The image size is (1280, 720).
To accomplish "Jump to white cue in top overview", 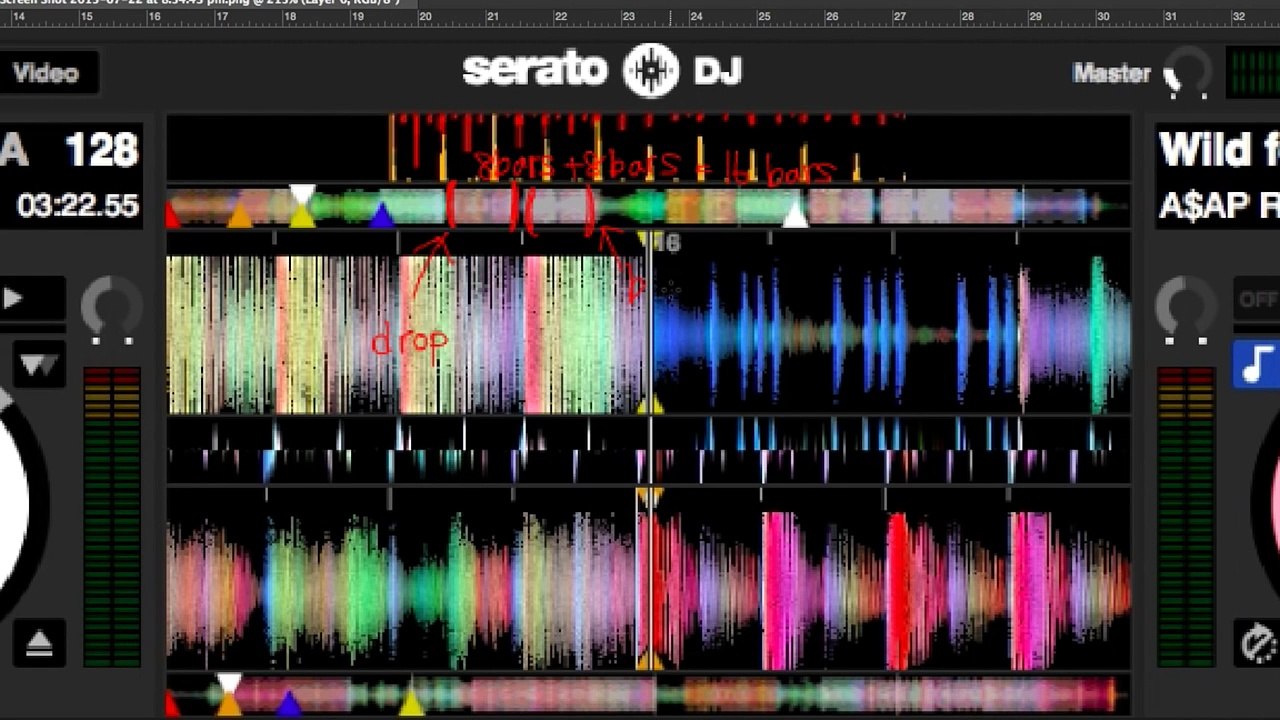I will tap(794, 215).
